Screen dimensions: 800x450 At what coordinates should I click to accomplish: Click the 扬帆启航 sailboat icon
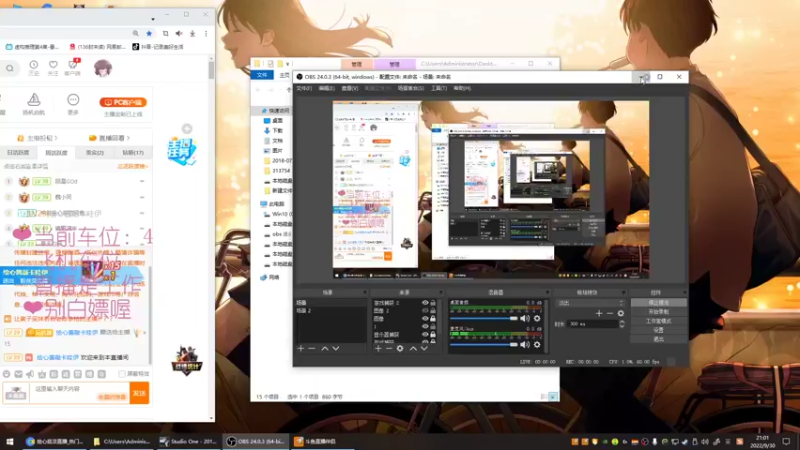pyautogui.click(x=34, y=99)
